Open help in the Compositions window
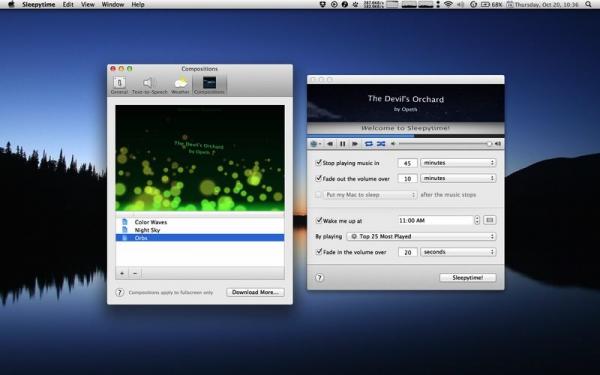The width and height of the screenshot is (600, 375). coord(119,292)
